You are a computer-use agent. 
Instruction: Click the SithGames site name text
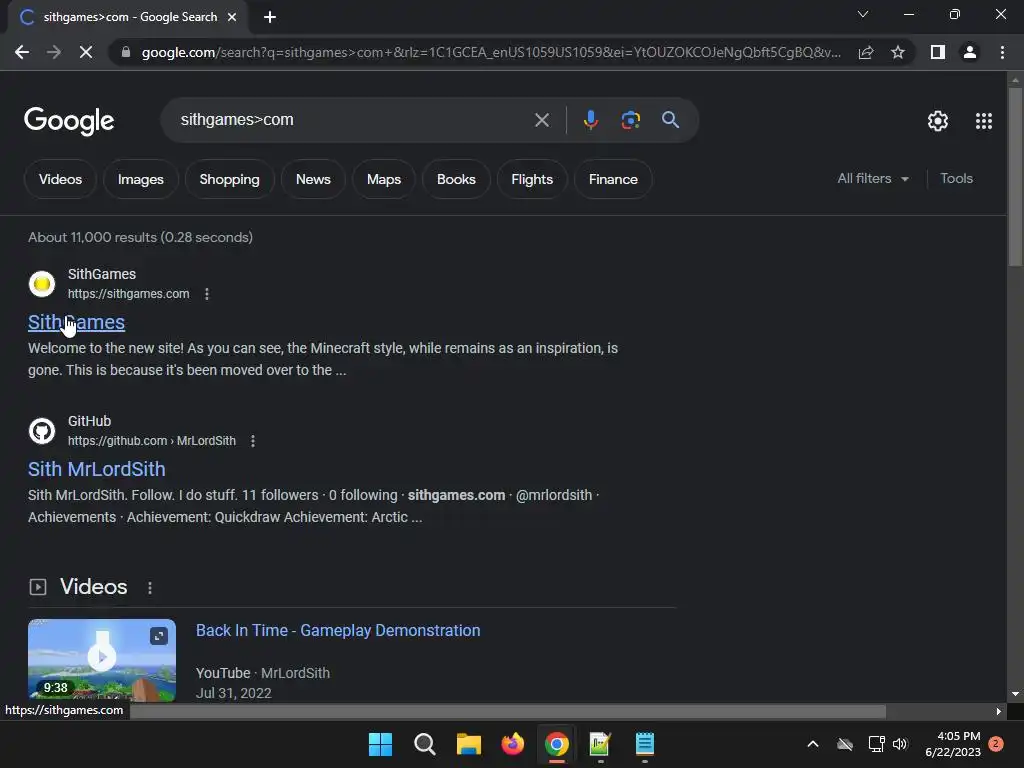point(102,274)
